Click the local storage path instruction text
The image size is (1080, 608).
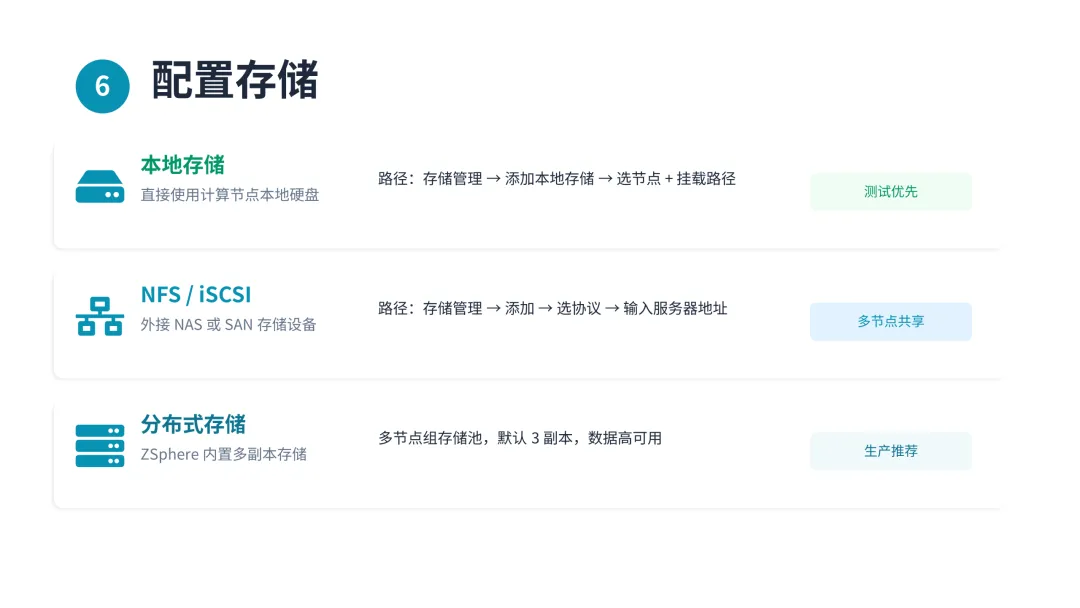pyautogui.click(x=557, y=179)
